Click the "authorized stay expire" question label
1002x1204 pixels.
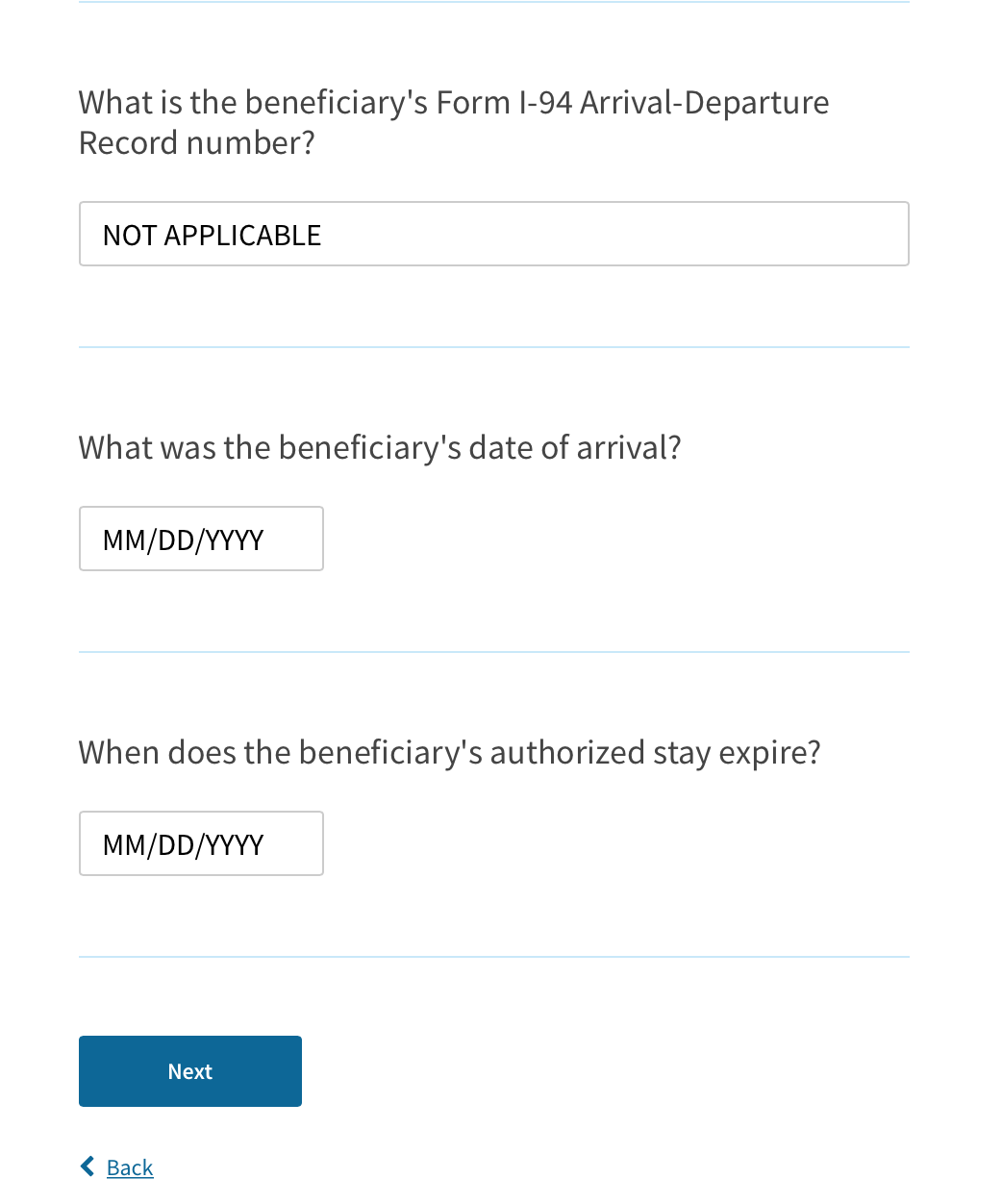[450, 753]
